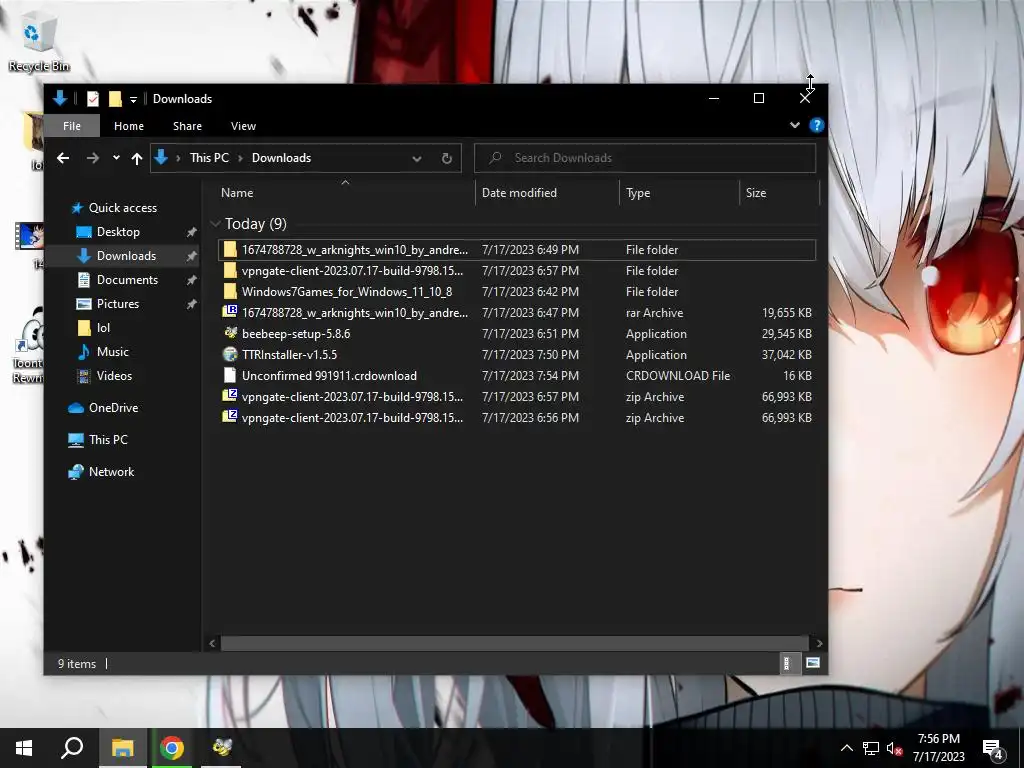1024x768 pixels.
Task: Switch to the View ribbon tab
Action: (x=243, y=126)
